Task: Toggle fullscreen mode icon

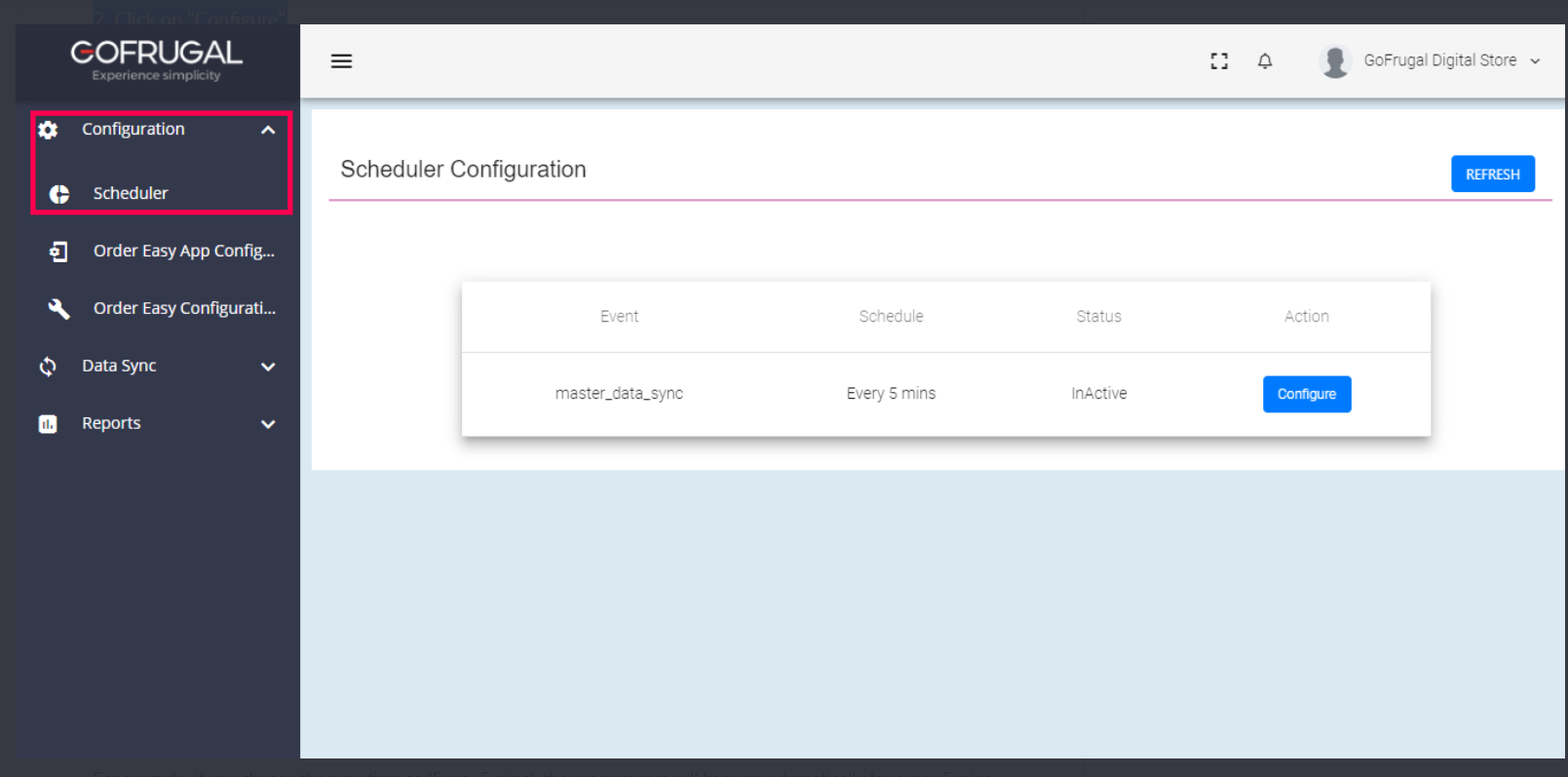Action: click(1219, 61)
